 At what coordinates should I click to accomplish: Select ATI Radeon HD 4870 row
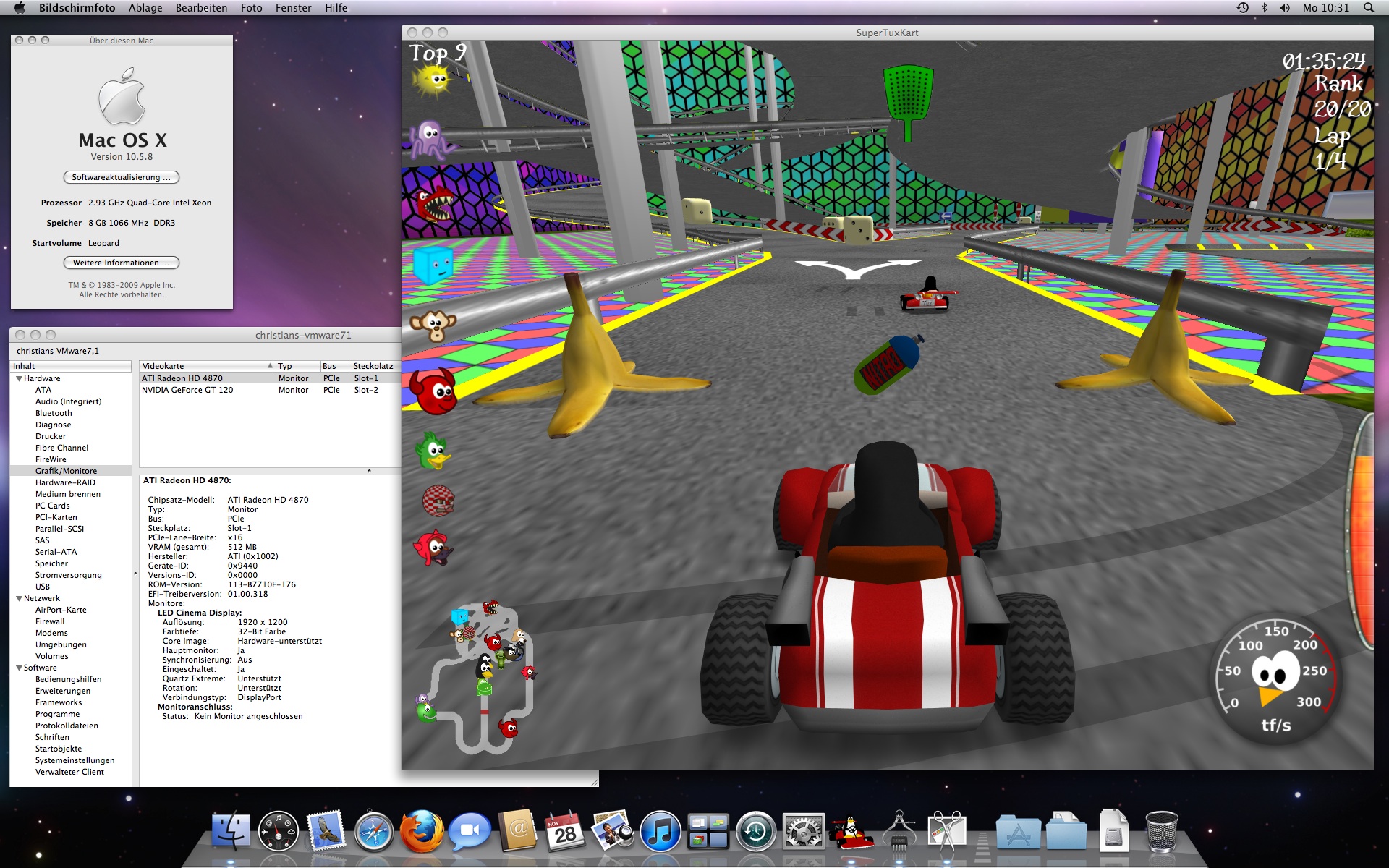[270, 378]
